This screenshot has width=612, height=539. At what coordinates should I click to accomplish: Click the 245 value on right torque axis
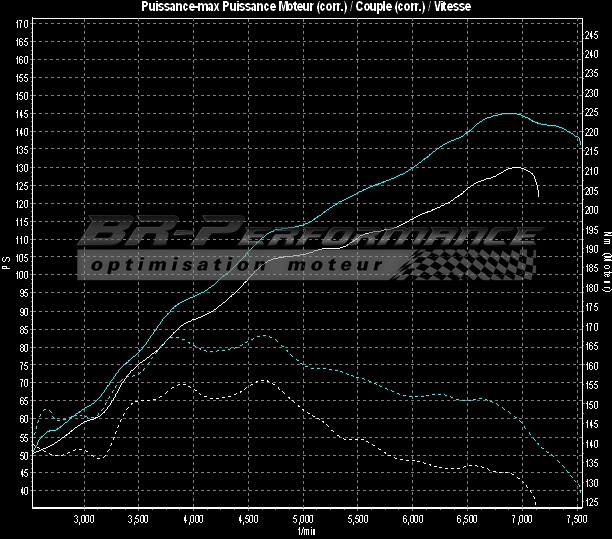coord(592,34)
